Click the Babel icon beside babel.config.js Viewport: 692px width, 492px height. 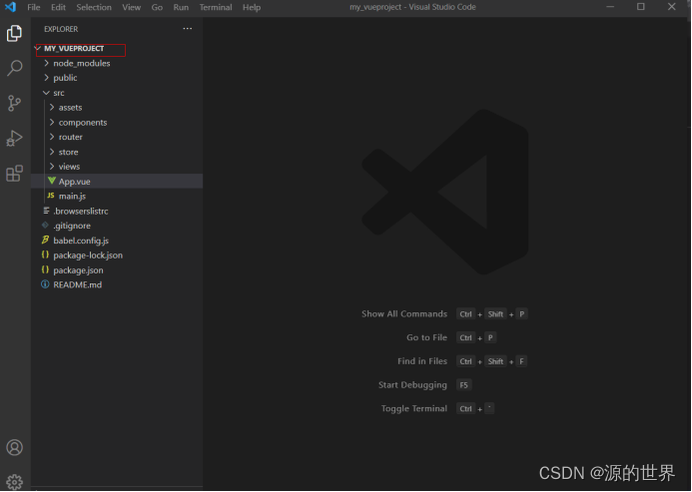(45, 240)
